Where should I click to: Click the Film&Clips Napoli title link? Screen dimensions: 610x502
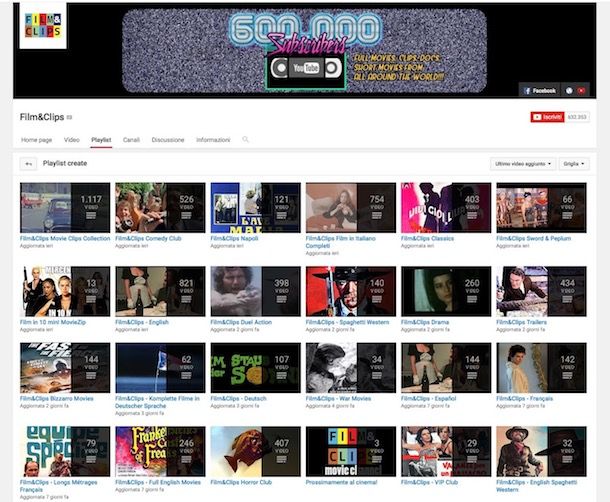coord(234,238)
